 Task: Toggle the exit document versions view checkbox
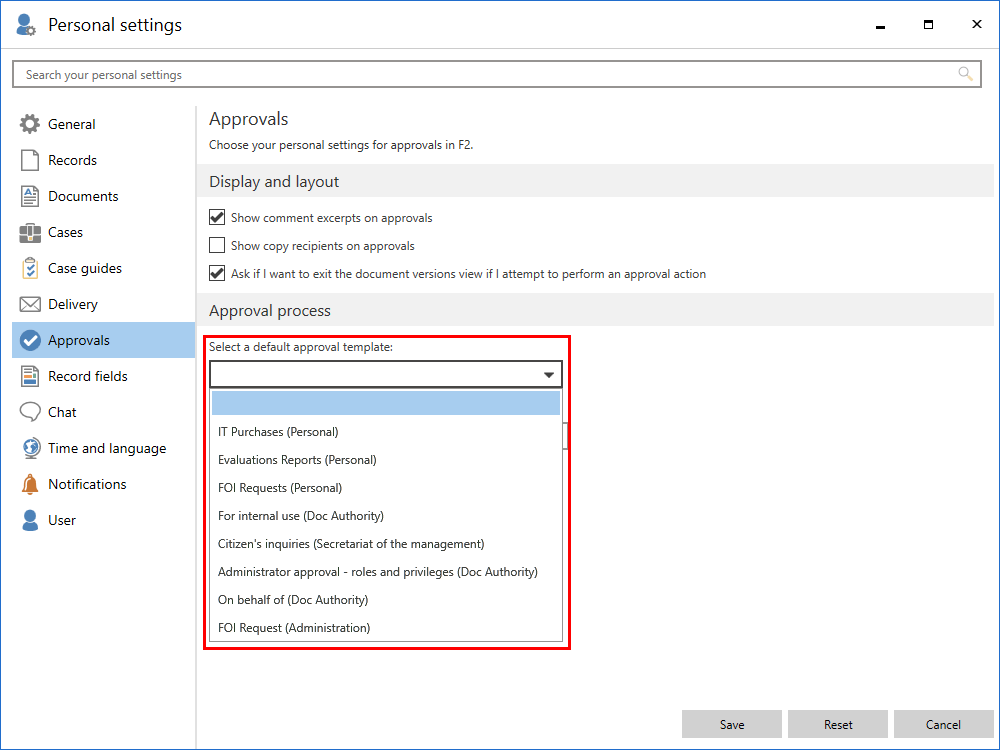click(x=217, y=274)
